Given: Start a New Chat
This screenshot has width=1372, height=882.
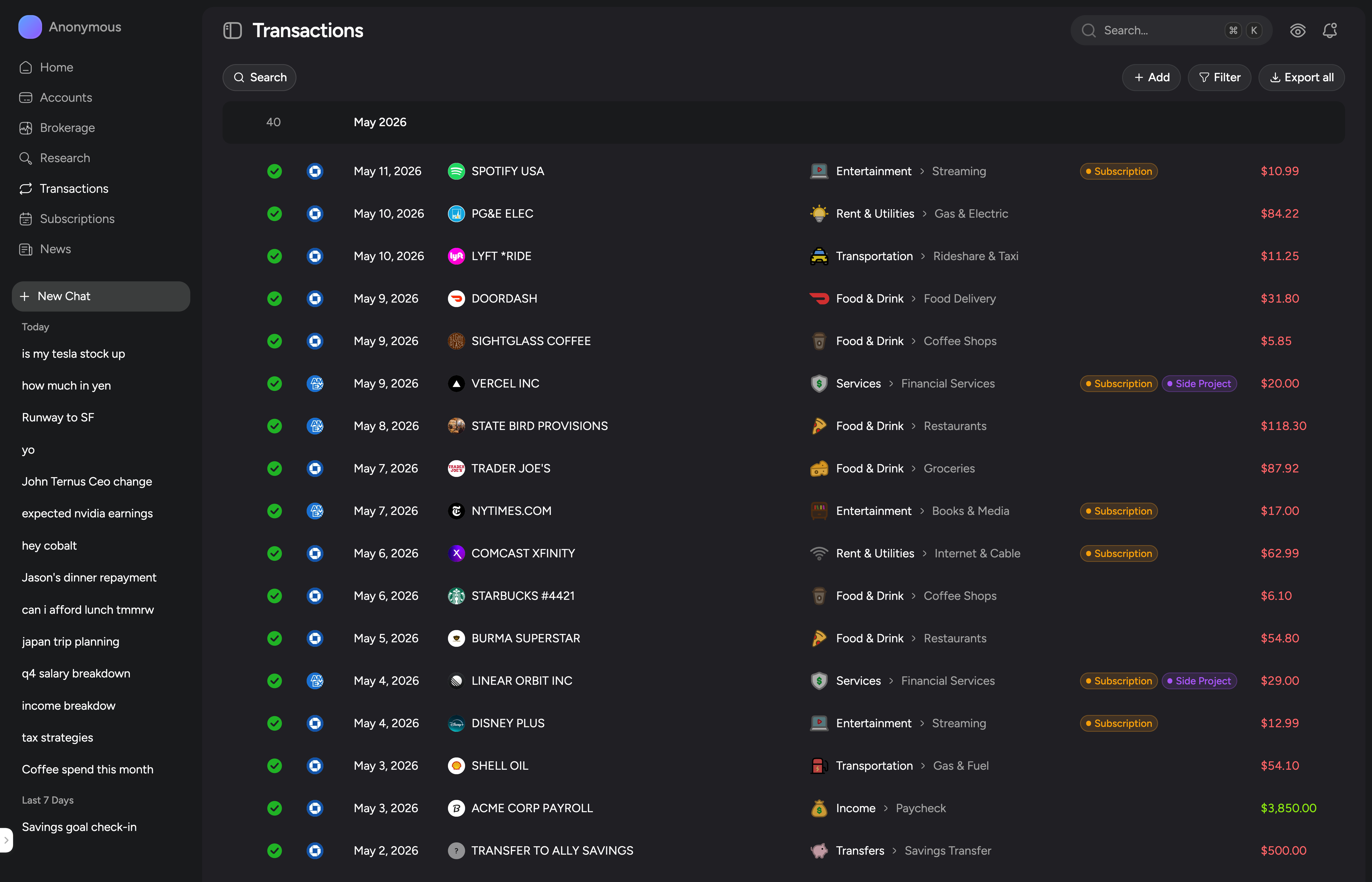Looking at the screenshot, I should 101,296.
